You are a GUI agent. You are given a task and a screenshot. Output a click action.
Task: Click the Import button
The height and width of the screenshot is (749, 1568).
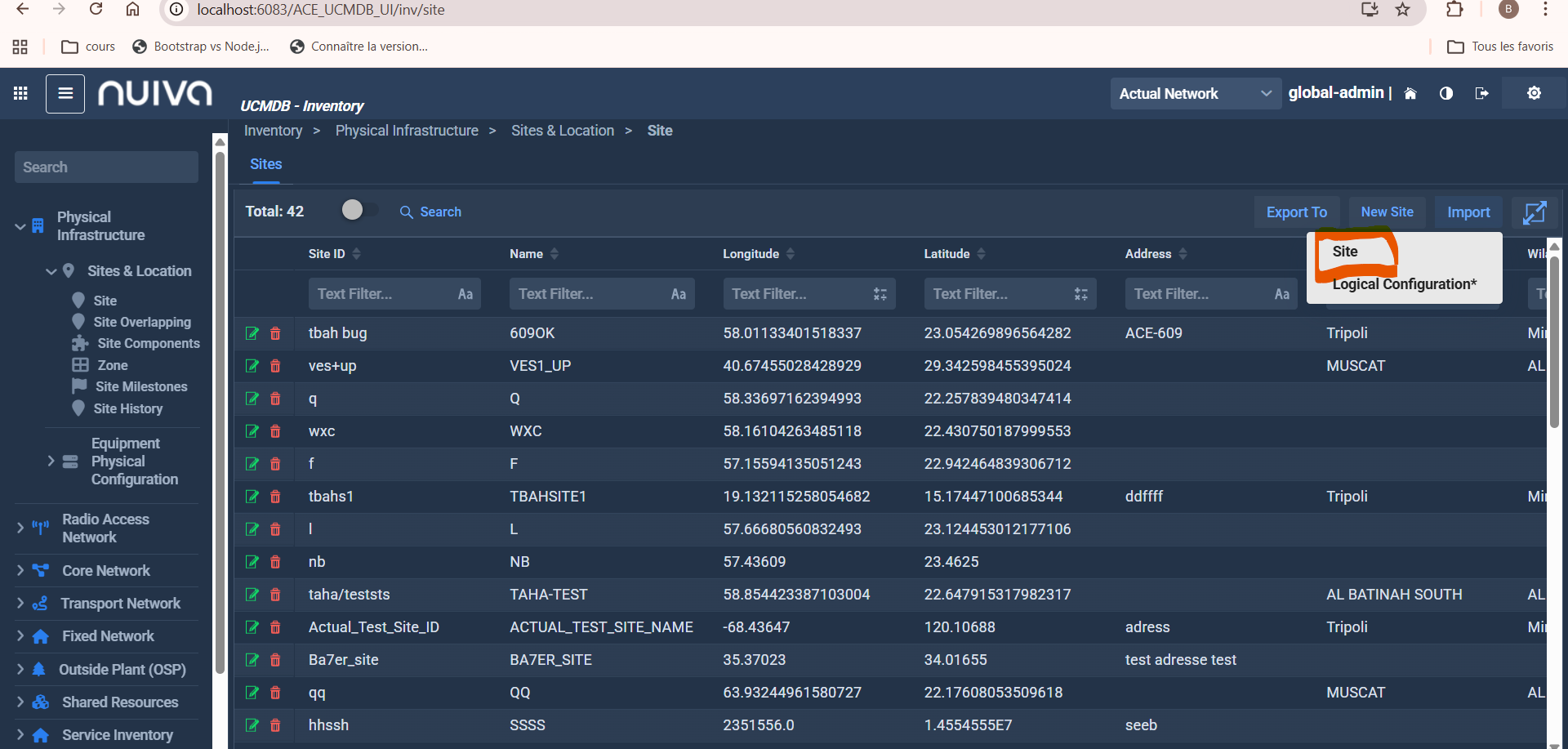point(1468,212)
